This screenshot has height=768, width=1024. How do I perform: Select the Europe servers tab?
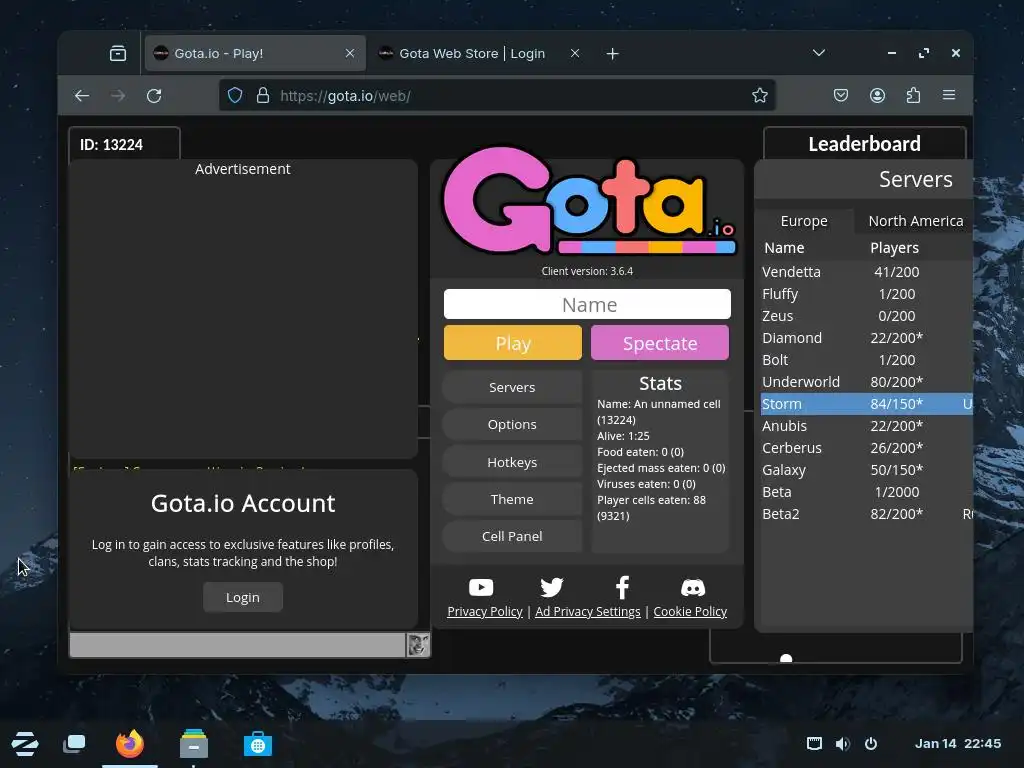804,221
